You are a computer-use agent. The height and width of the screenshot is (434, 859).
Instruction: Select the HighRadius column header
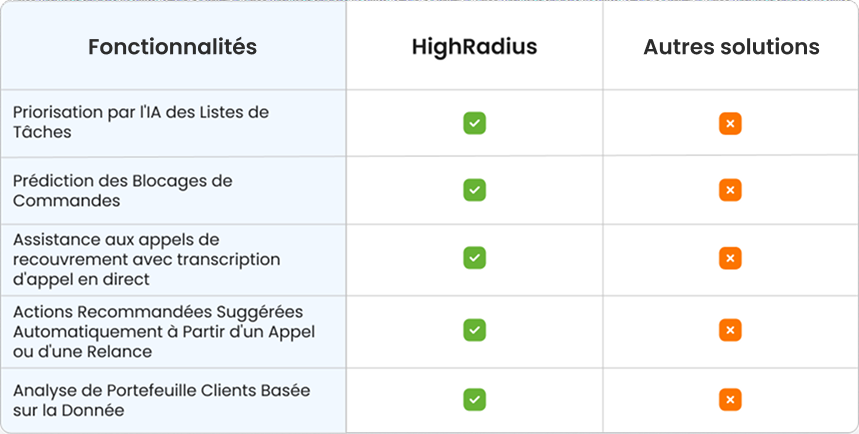[x=474, y=47]
